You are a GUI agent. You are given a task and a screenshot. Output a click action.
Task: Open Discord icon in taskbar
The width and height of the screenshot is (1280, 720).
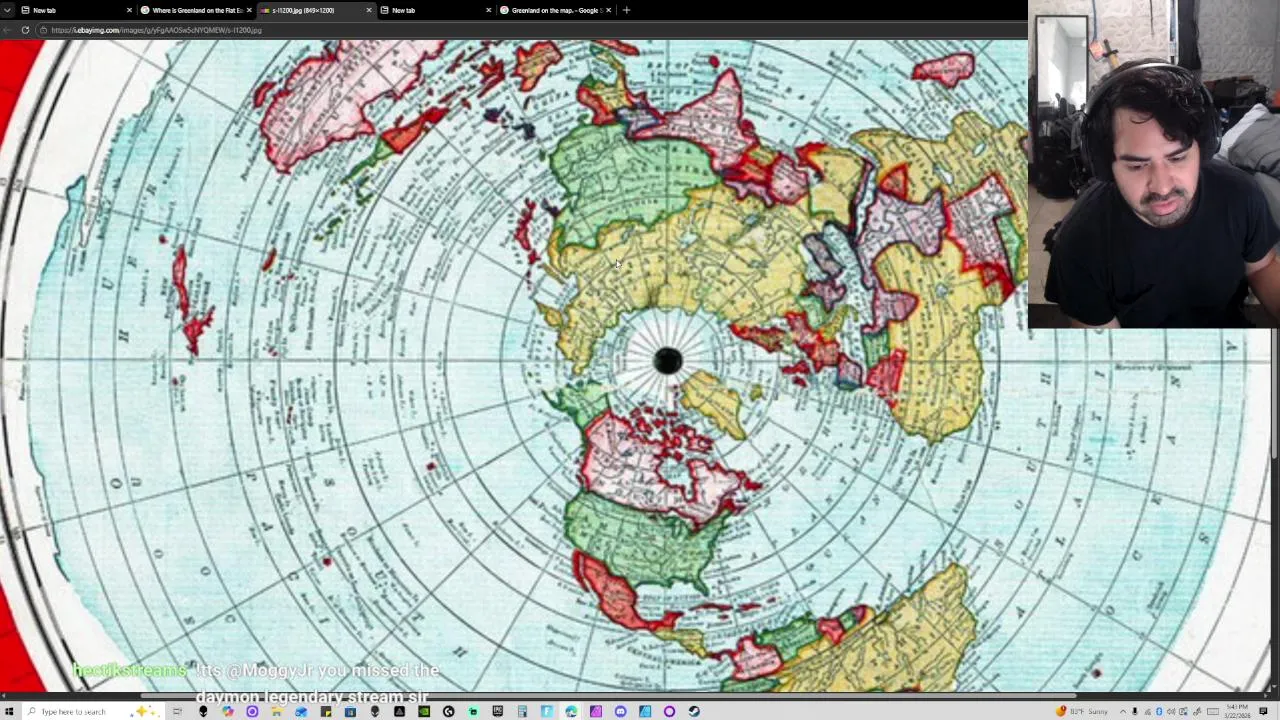(x=620, y=711)
